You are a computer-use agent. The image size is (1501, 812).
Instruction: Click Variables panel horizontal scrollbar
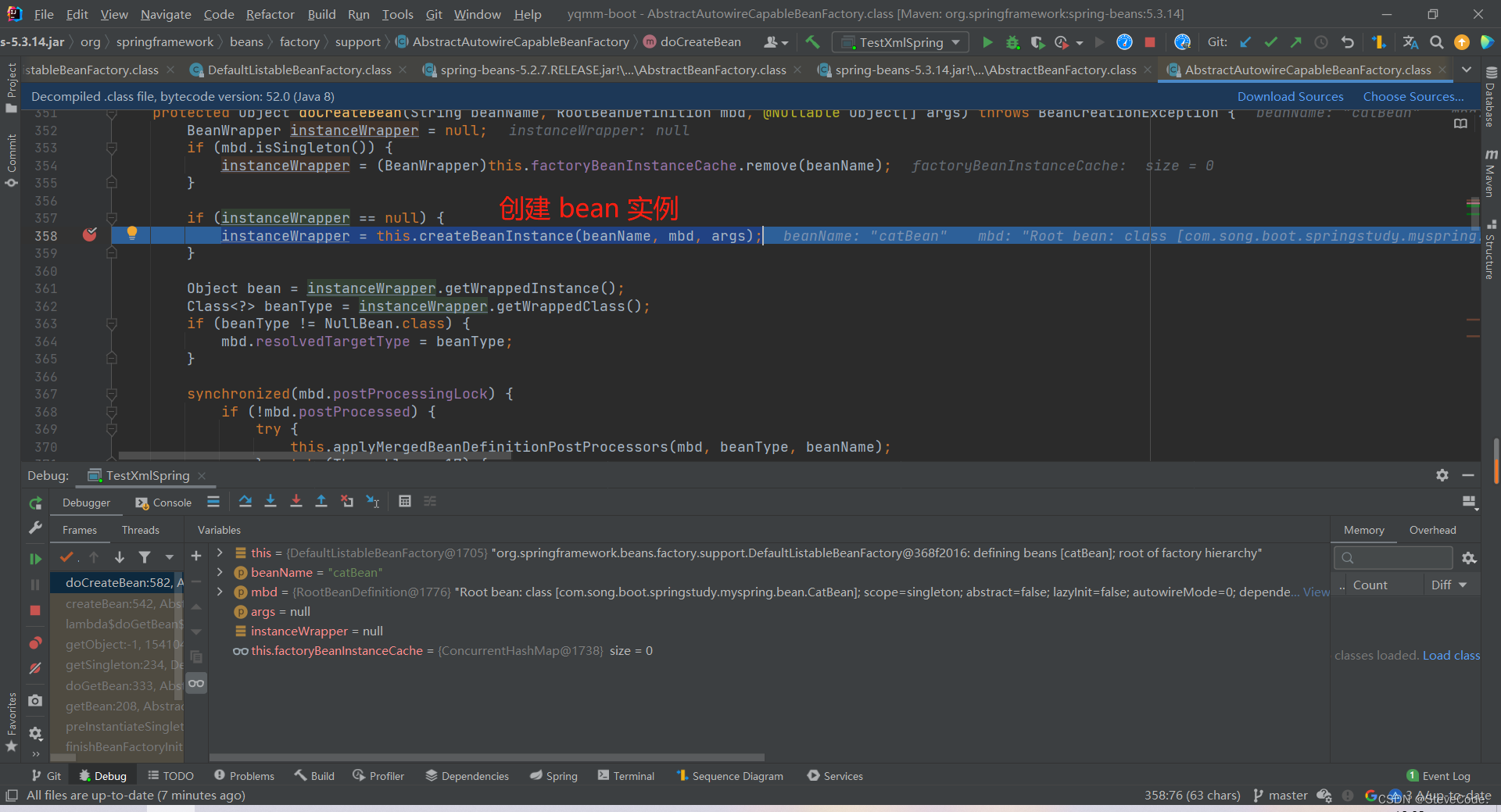[487, 757]
